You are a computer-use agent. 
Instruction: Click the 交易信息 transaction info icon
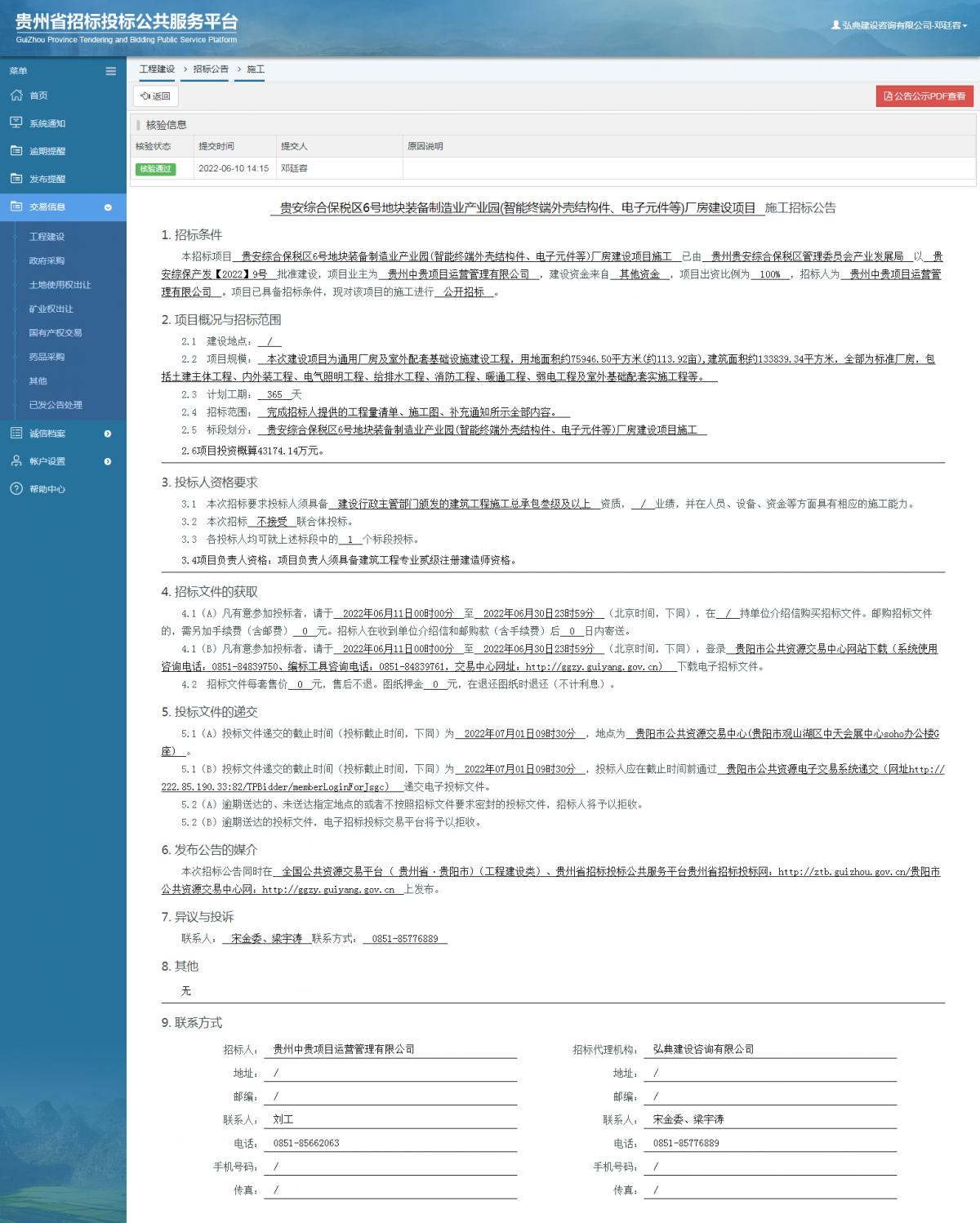point(17,207)
